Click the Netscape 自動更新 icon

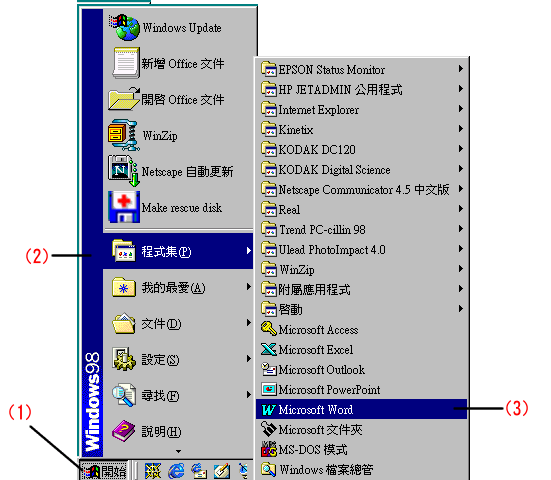[x=124, y=171]
